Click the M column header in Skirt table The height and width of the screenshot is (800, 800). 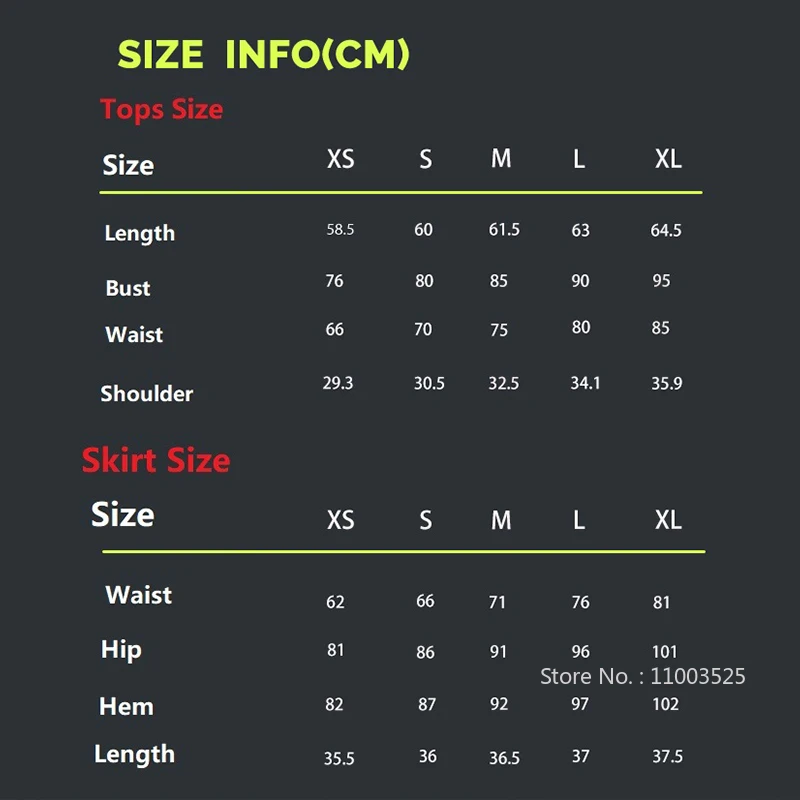coord(501,520)
